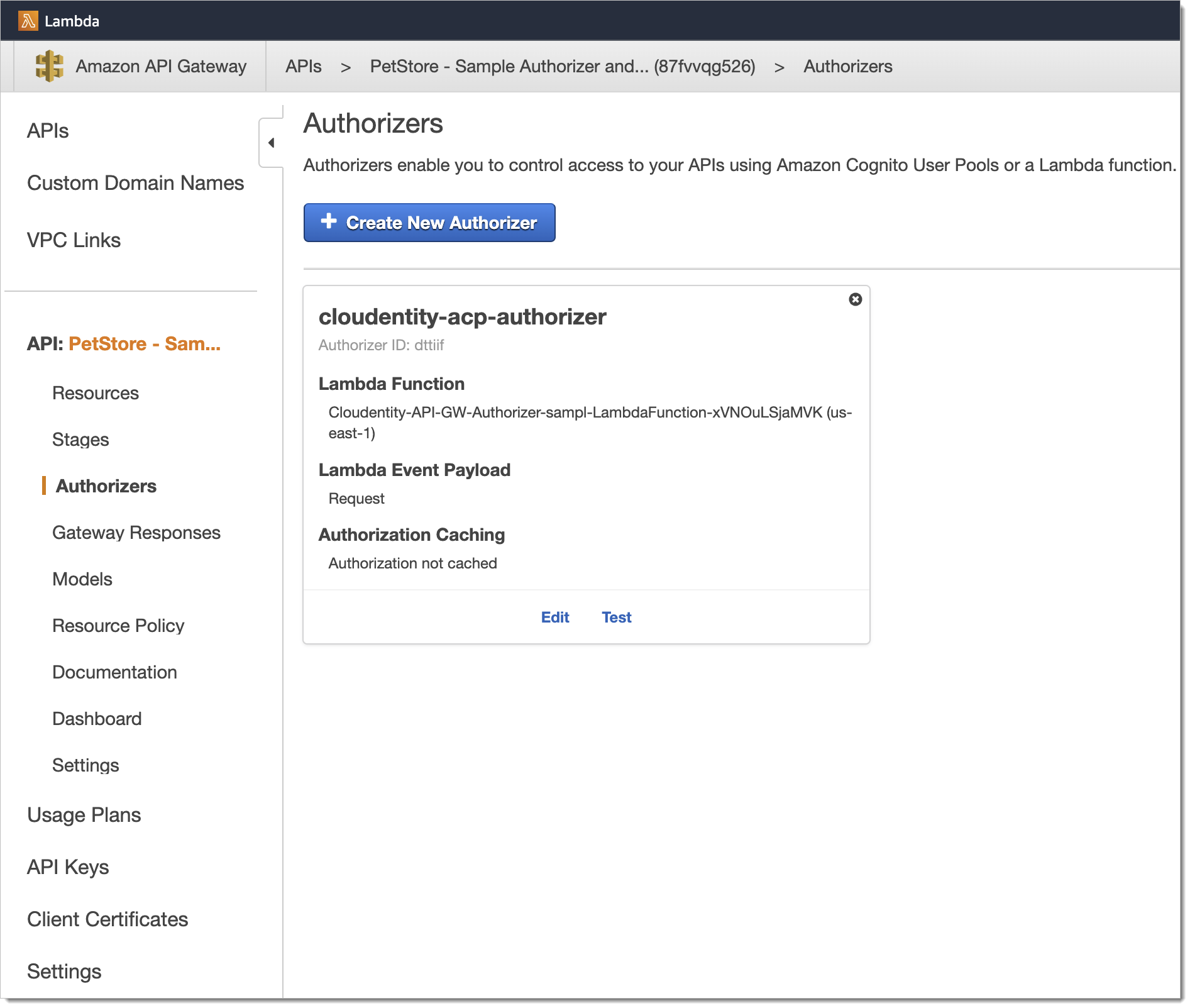Collapse the left navigation panel arrow
The image size is (1190, 1008).
[x=272, y=143]
